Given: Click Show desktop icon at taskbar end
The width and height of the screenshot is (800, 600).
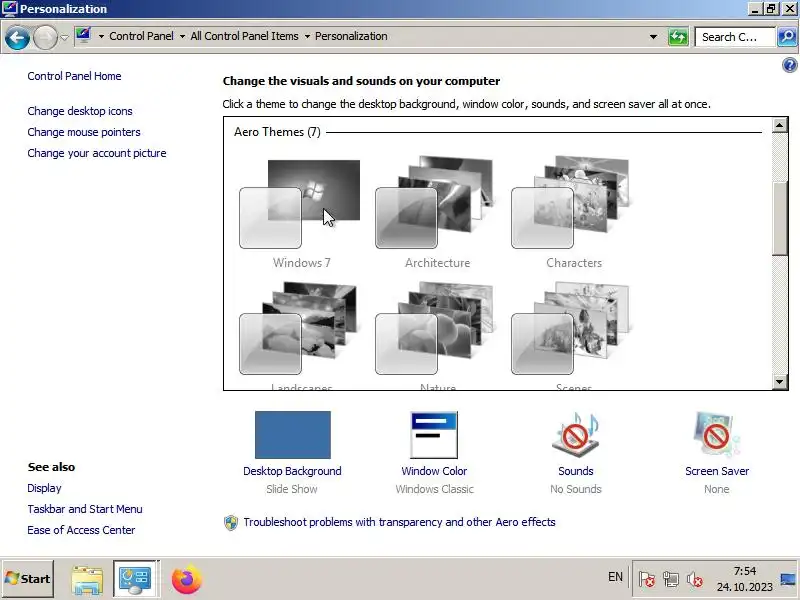Looking at the screenshot, I should (x=788, y=580).
